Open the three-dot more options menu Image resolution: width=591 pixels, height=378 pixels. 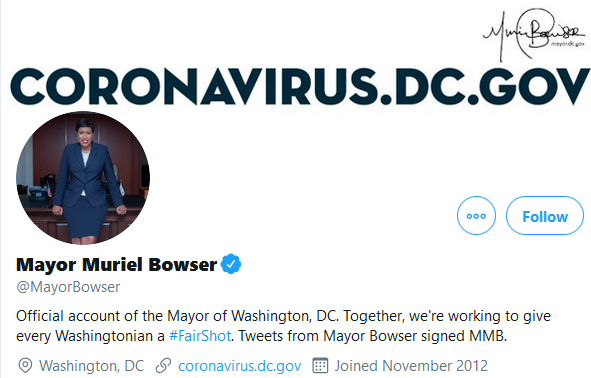(x=476, y=216)
